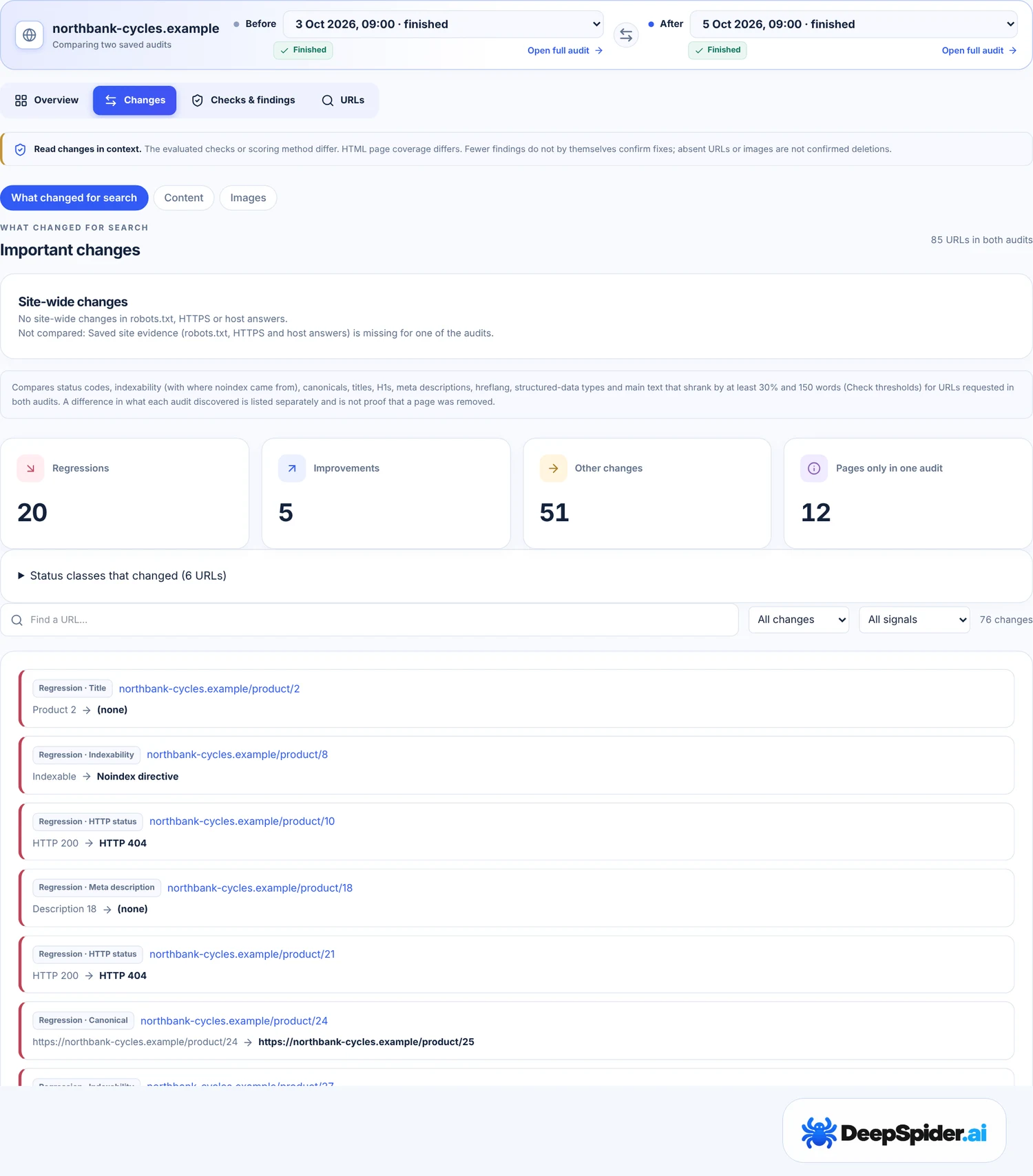1033x1176 pixels.
Task: Open the product/10 URL link
Action: tap(242, 821)
